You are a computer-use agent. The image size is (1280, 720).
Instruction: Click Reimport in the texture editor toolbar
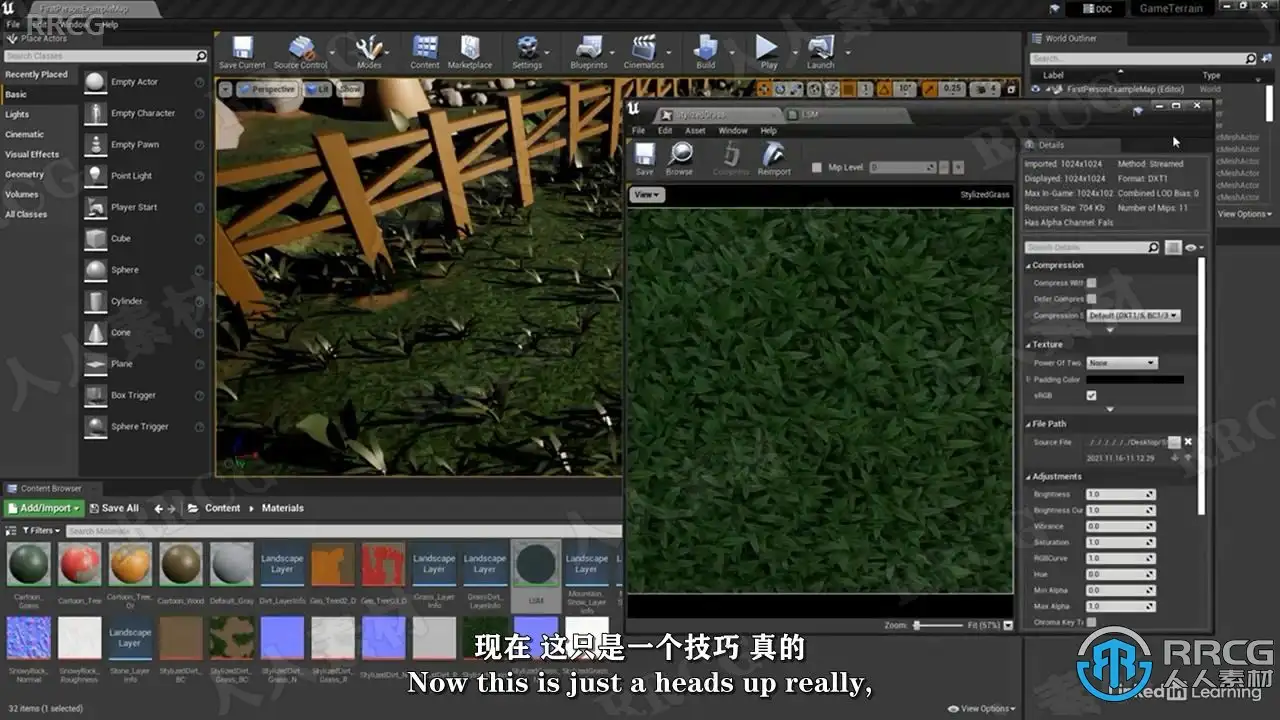tap(774, 159)
